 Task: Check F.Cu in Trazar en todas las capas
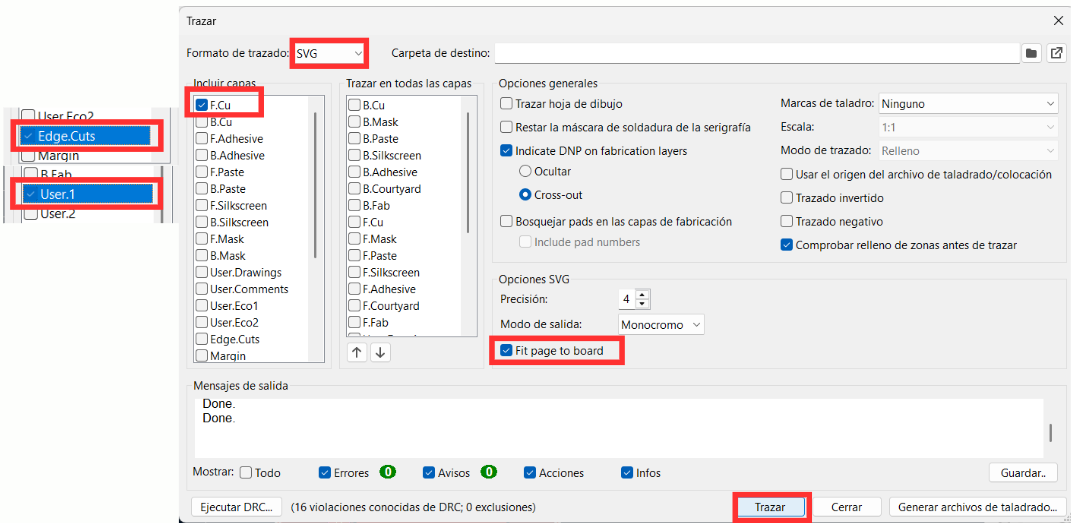[x=354, y=223]
